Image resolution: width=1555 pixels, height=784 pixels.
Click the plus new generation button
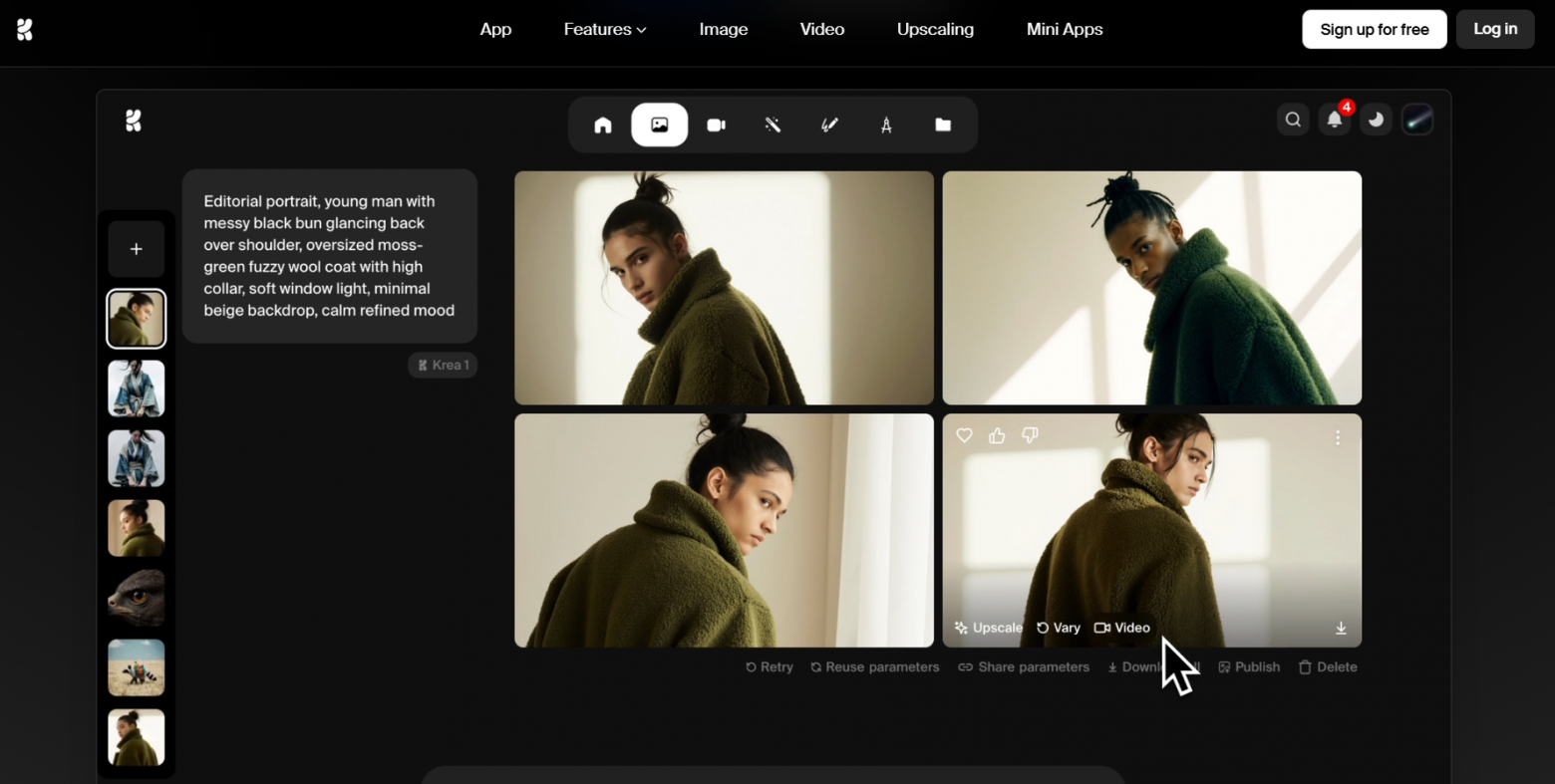(x=137, y=249)
